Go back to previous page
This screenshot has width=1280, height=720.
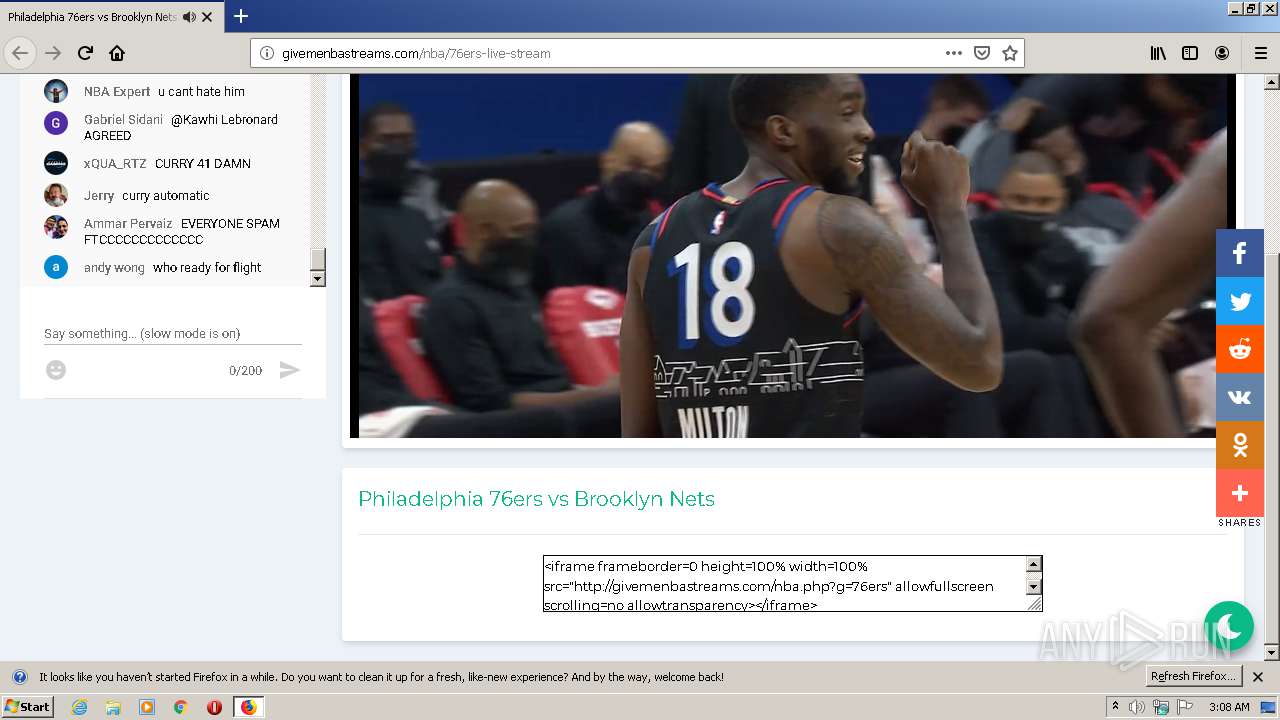pos(20,53)
